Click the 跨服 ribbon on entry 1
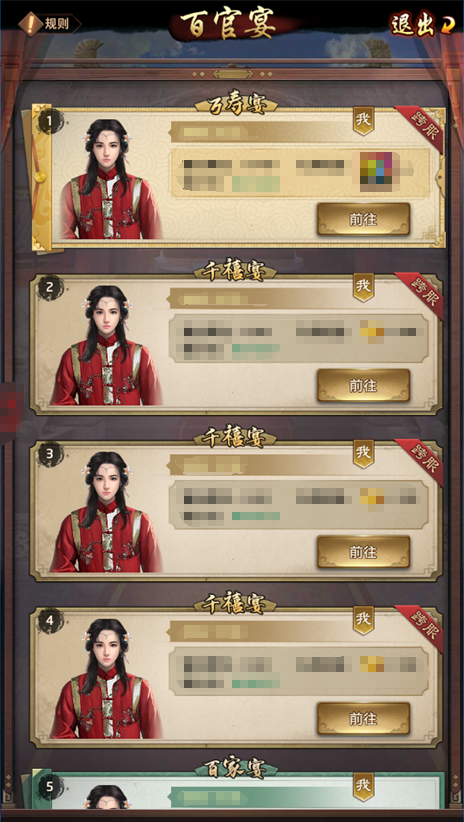Screen dimensions: 464x822 (x=422, y=127)
